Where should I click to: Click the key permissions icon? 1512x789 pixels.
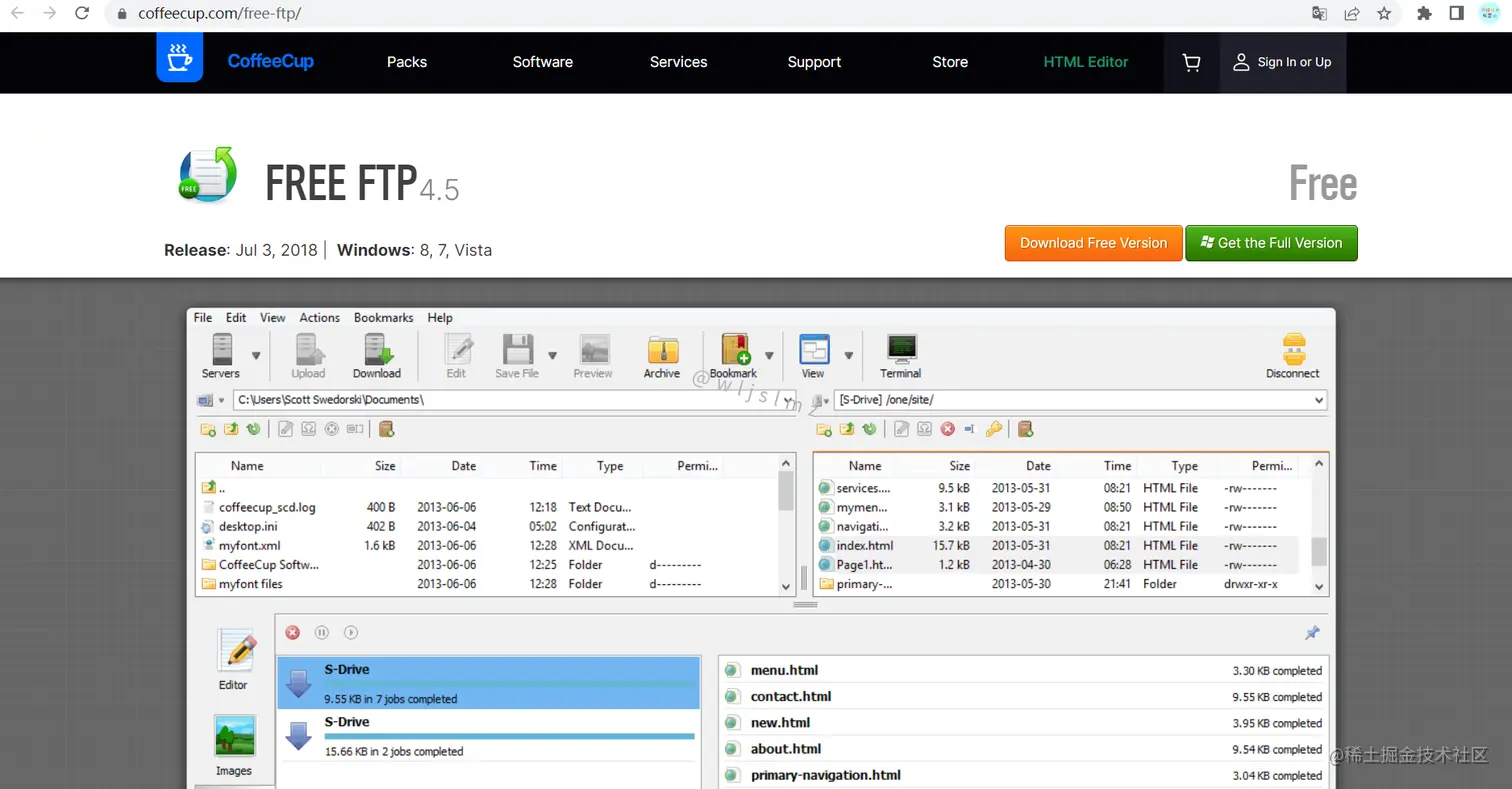point(993,429)
